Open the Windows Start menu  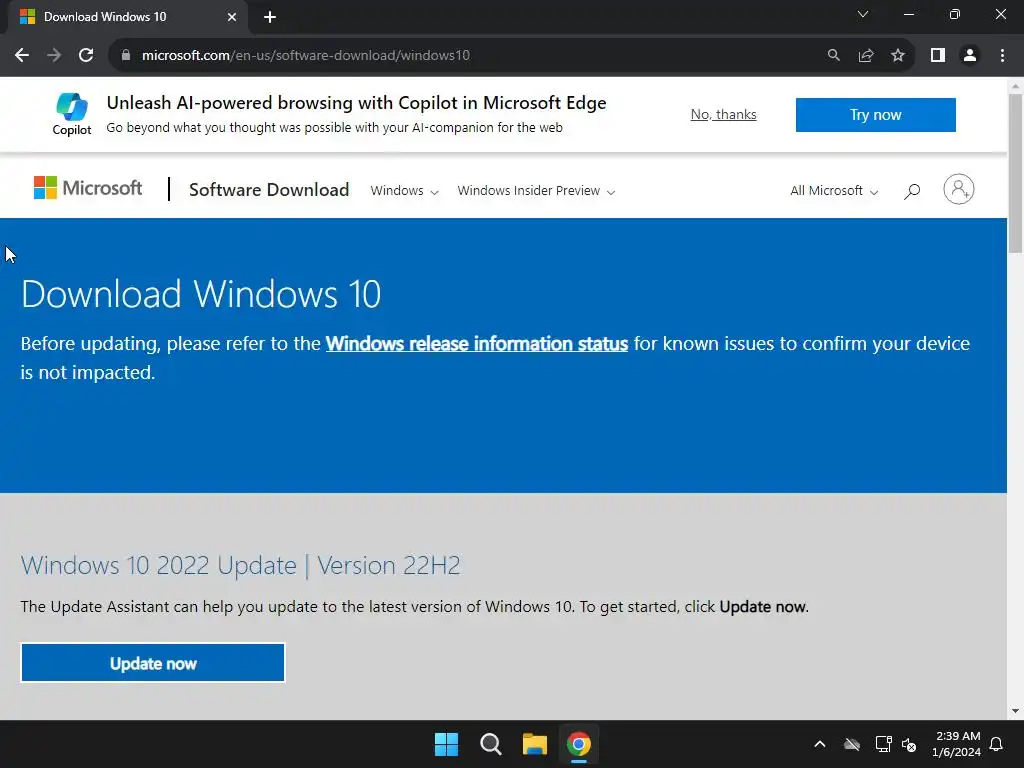click(447, 744)
